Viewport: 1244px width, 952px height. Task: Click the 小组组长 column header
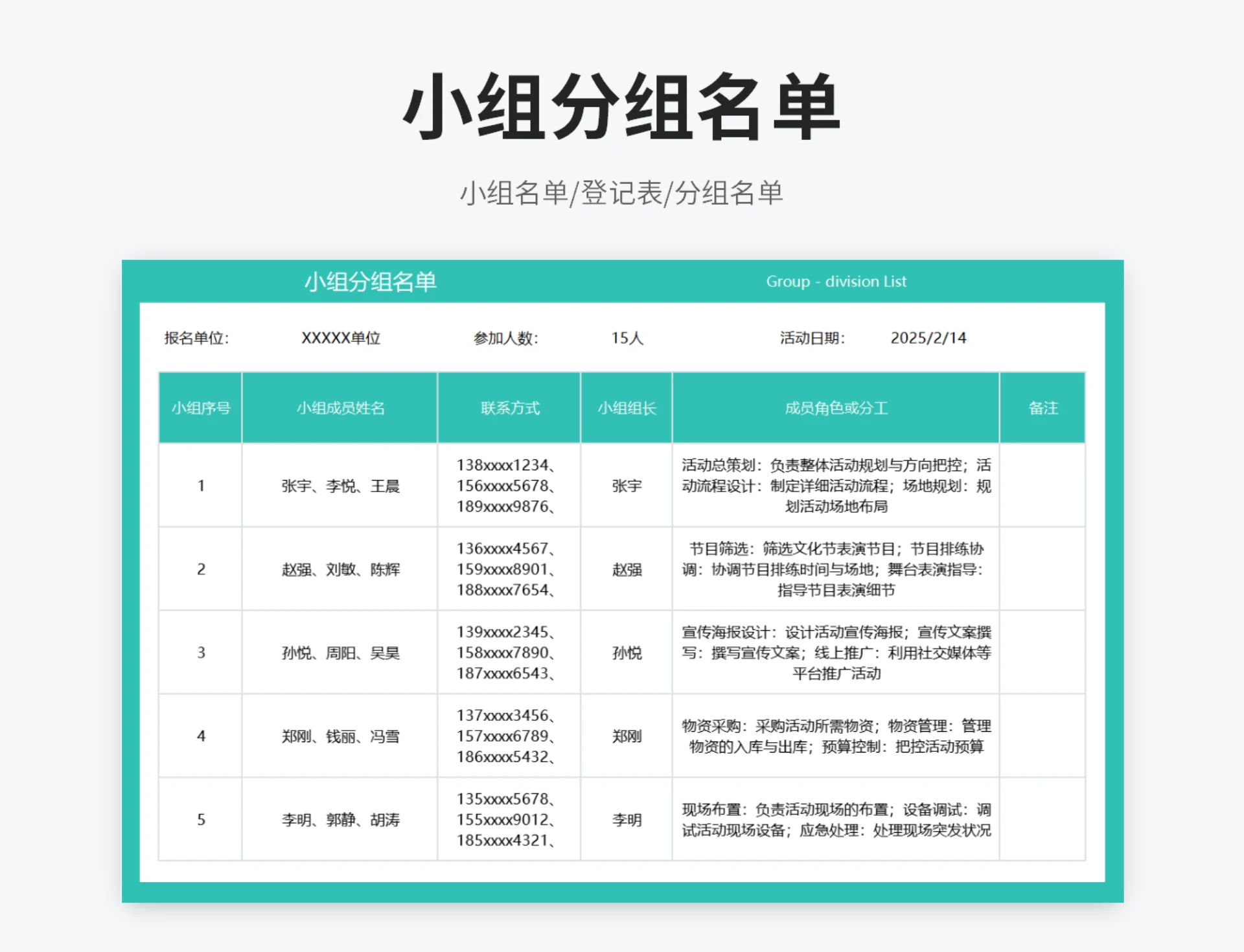pos(625,407)
